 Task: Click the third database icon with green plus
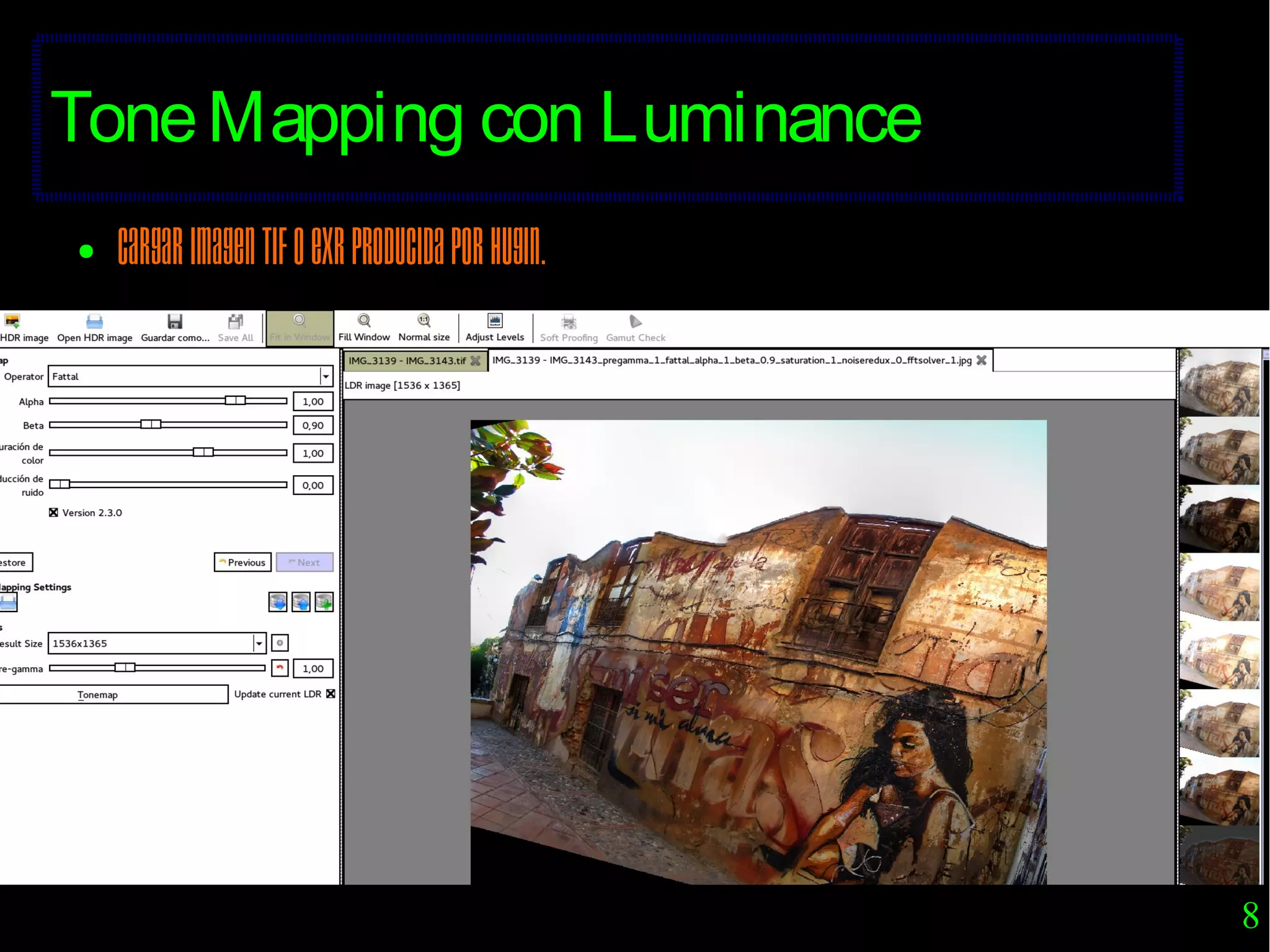(x=324, y=602)
